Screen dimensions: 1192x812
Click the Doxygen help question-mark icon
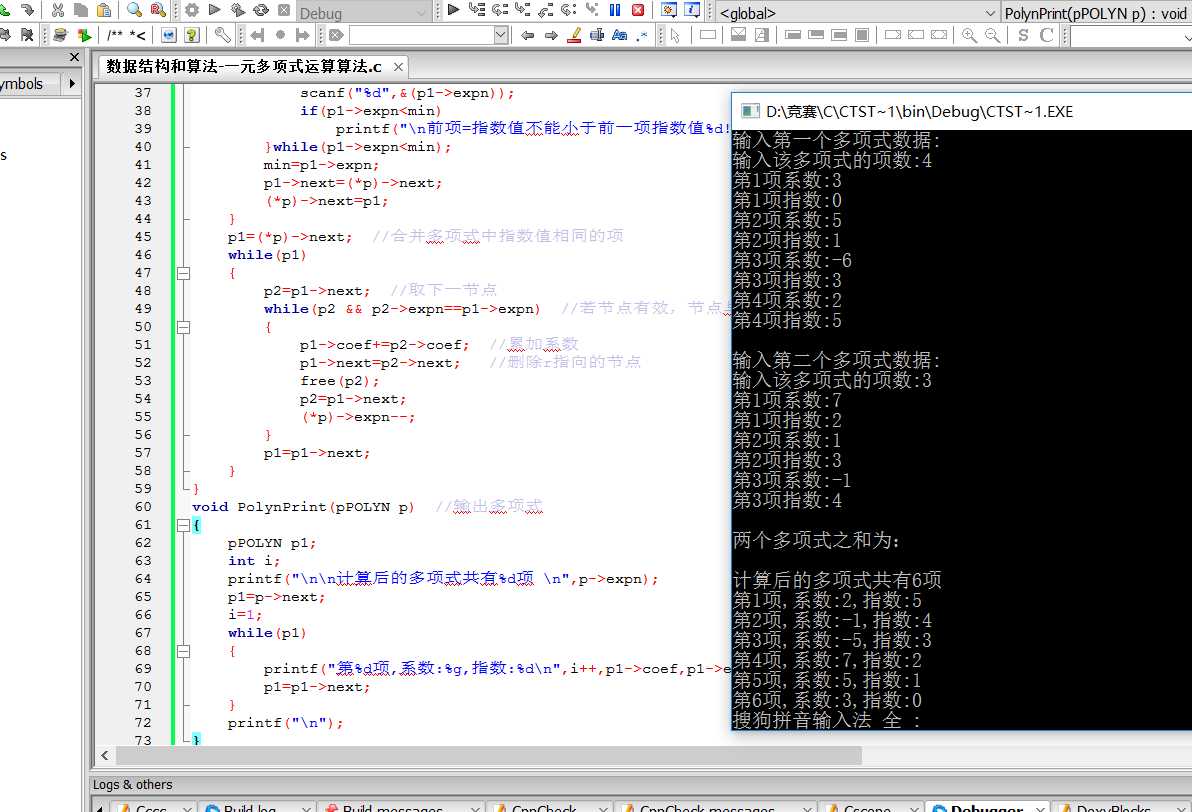click(x=192, y=34)
